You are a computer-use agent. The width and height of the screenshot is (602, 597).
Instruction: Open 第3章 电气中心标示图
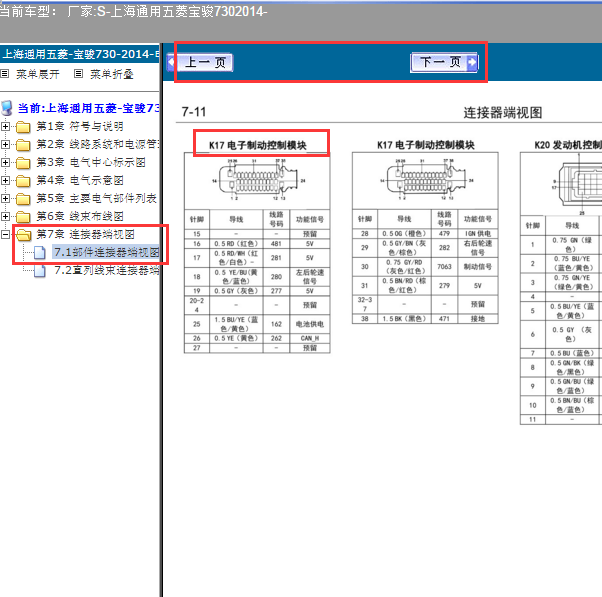[91, 162]
